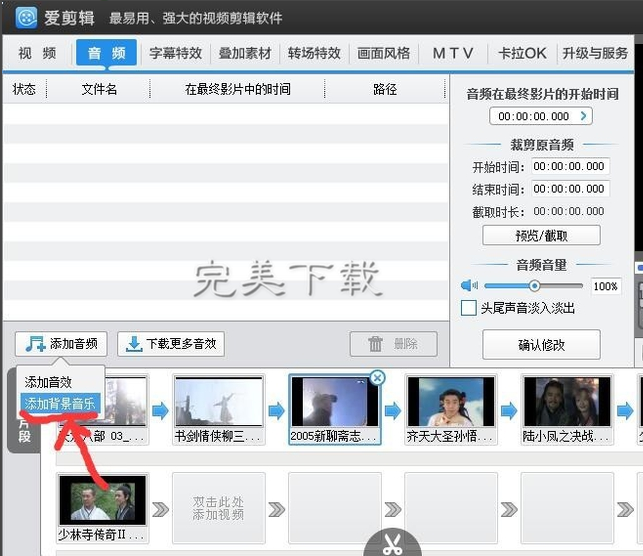Click blue arrow after 齐天大圣孙悟 clip
The height and width of the screenshot is (556, 643).
point(509,410)
